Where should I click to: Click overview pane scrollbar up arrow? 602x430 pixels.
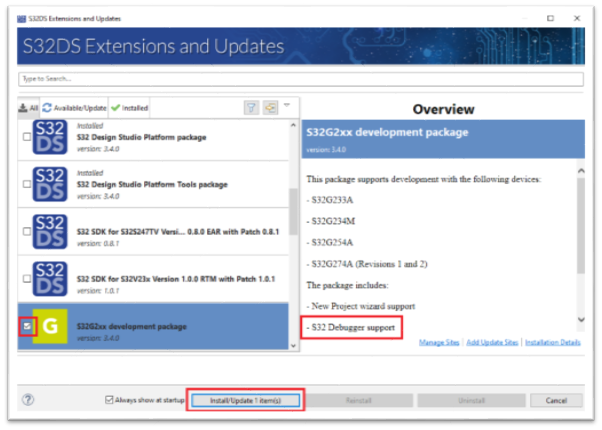pos(581,171)
